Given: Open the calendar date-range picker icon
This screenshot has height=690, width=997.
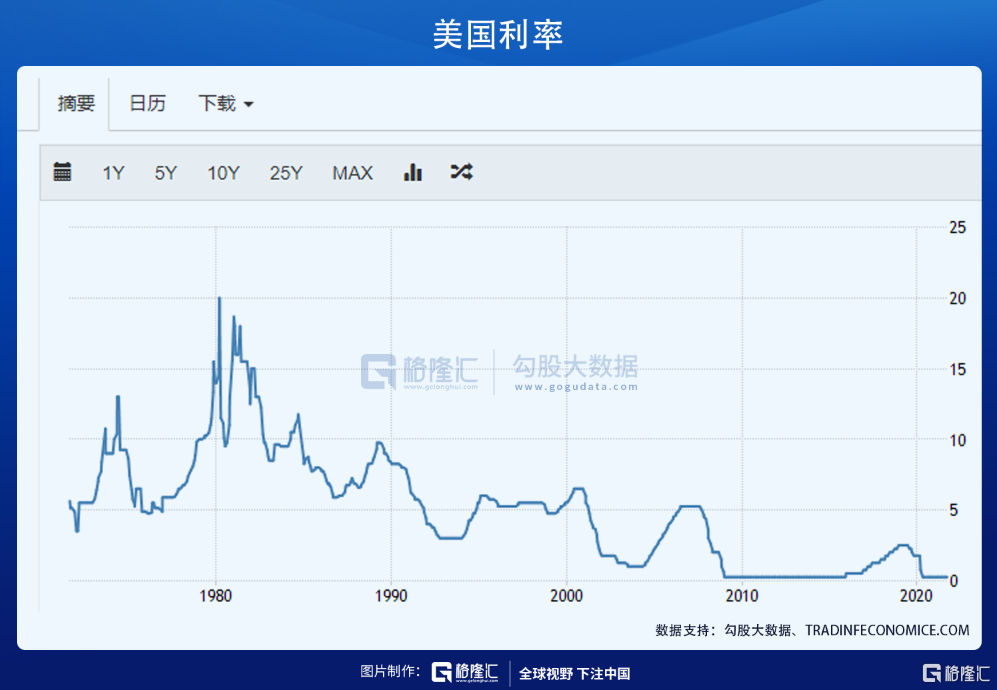Looking at the screenshot, I should coord(62,172).
